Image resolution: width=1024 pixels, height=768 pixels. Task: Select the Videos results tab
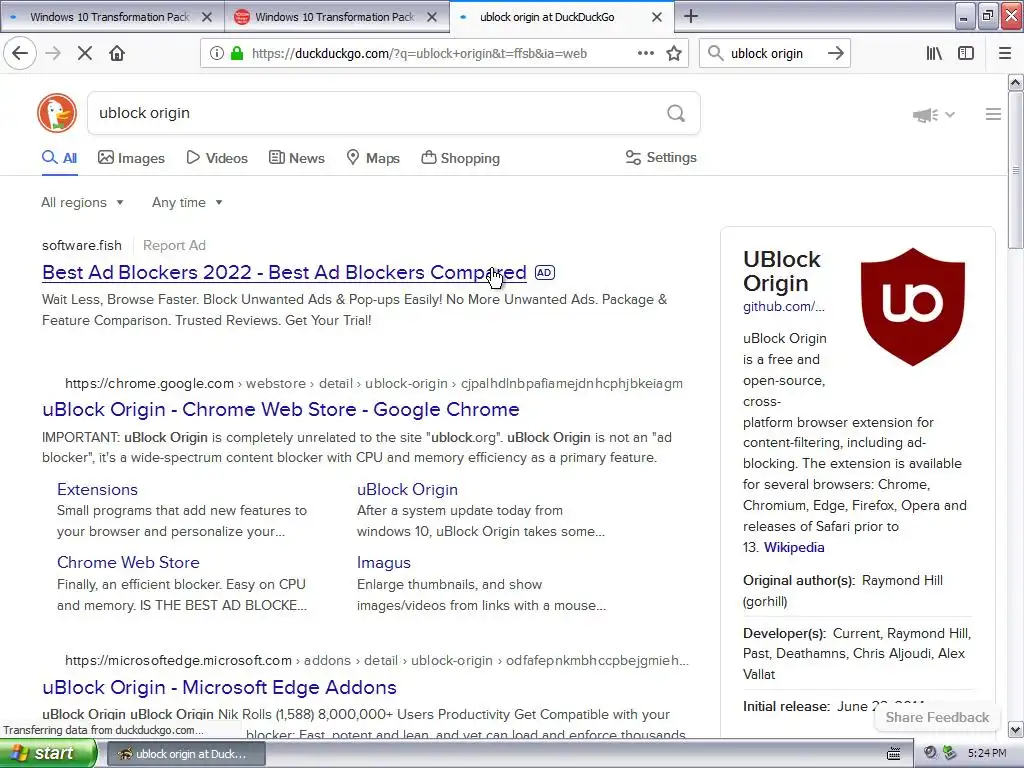click(217, 158)
